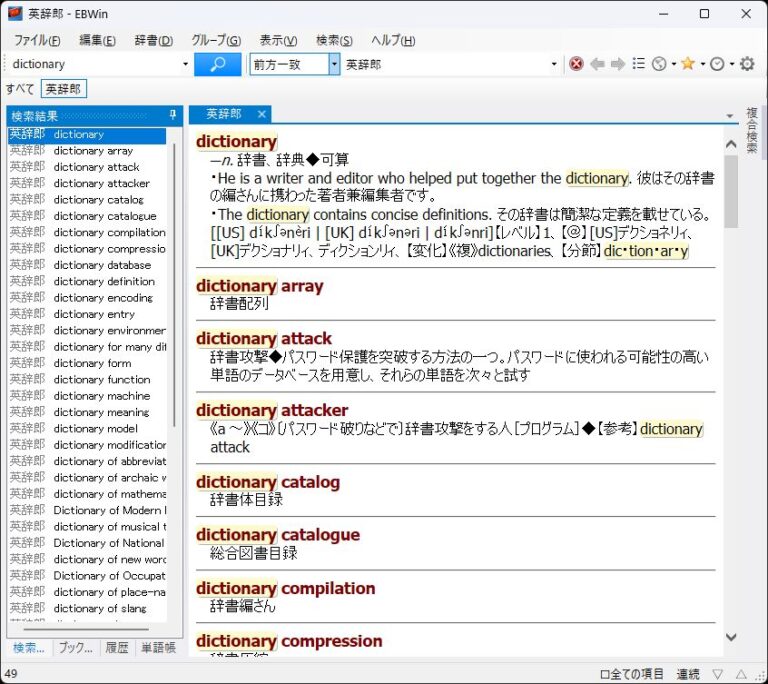Click the content pane vertical scrollbar down arrow
768x684 pixels.
click(x=731, y=637)
